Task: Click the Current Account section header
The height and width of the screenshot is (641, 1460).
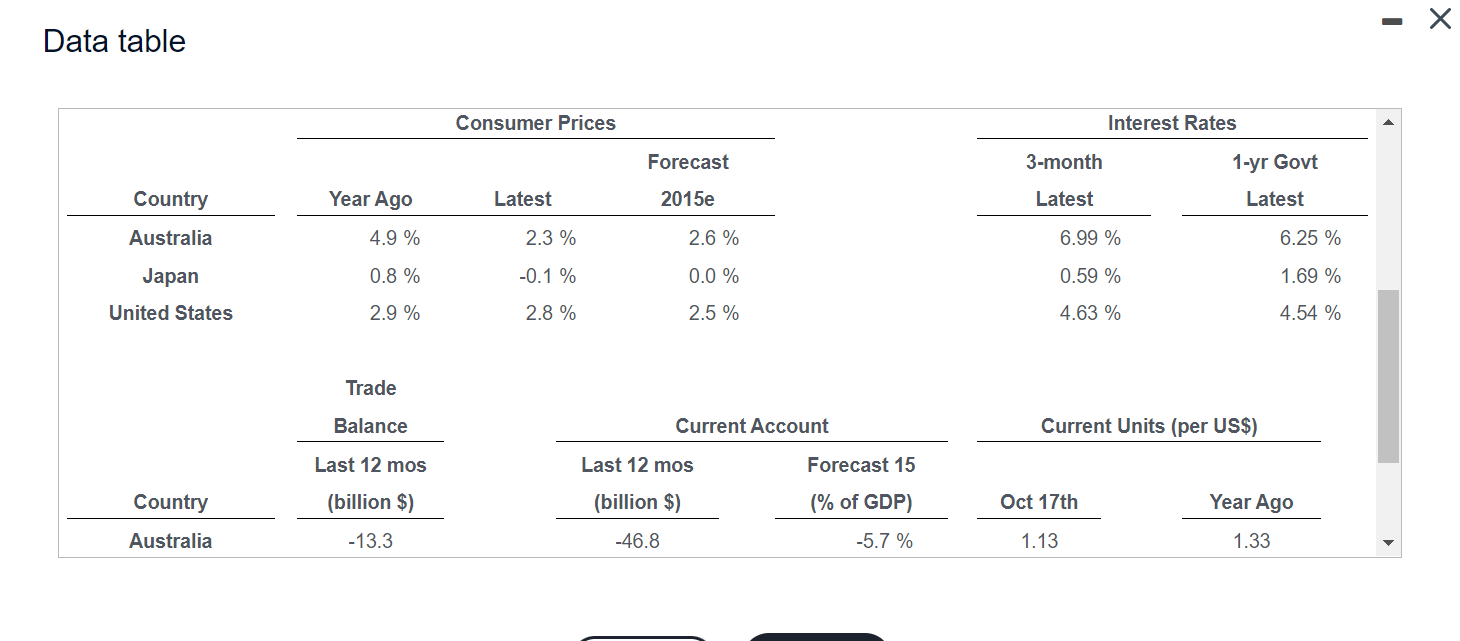Action: [x=751, y=426]
